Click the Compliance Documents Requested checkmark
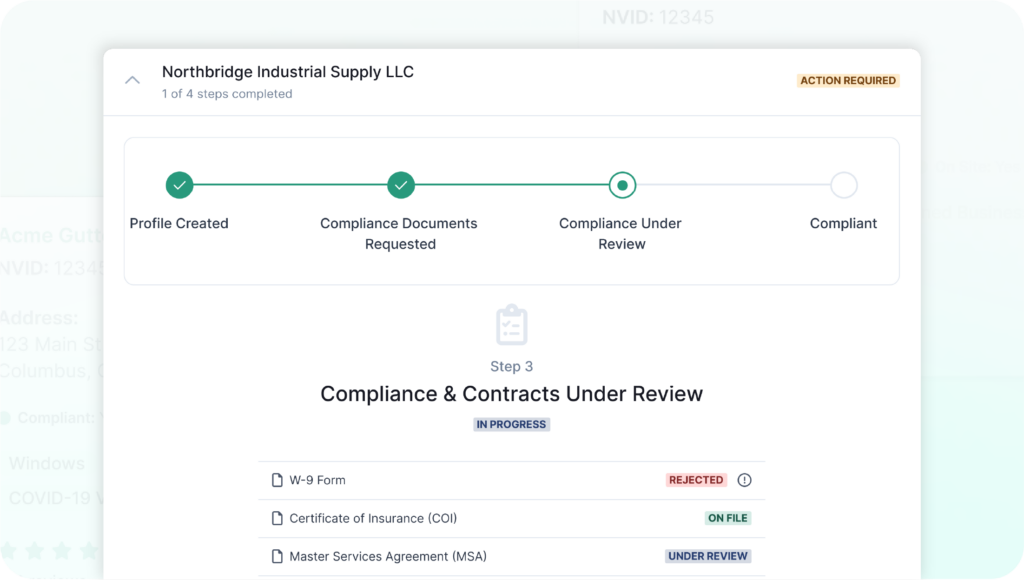Screen dimensions: 1024x580 click(400, 185)
